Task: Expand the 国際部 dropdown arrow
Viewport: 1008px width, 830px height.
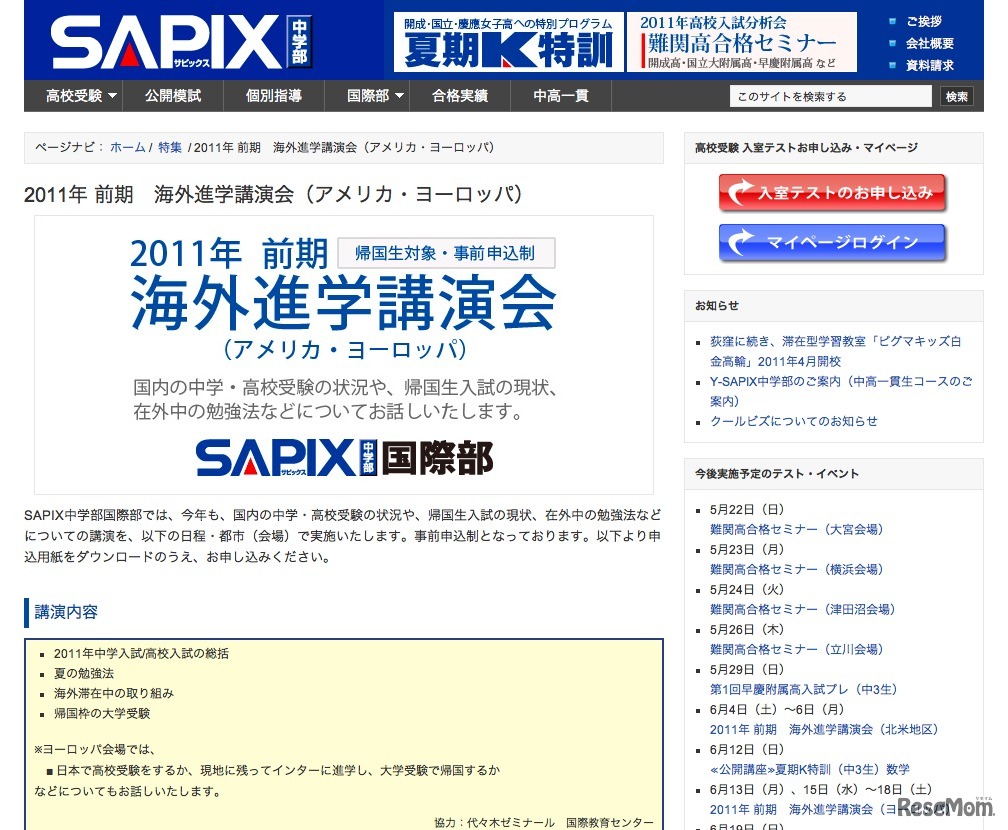Action: click(x=399, y=96)
